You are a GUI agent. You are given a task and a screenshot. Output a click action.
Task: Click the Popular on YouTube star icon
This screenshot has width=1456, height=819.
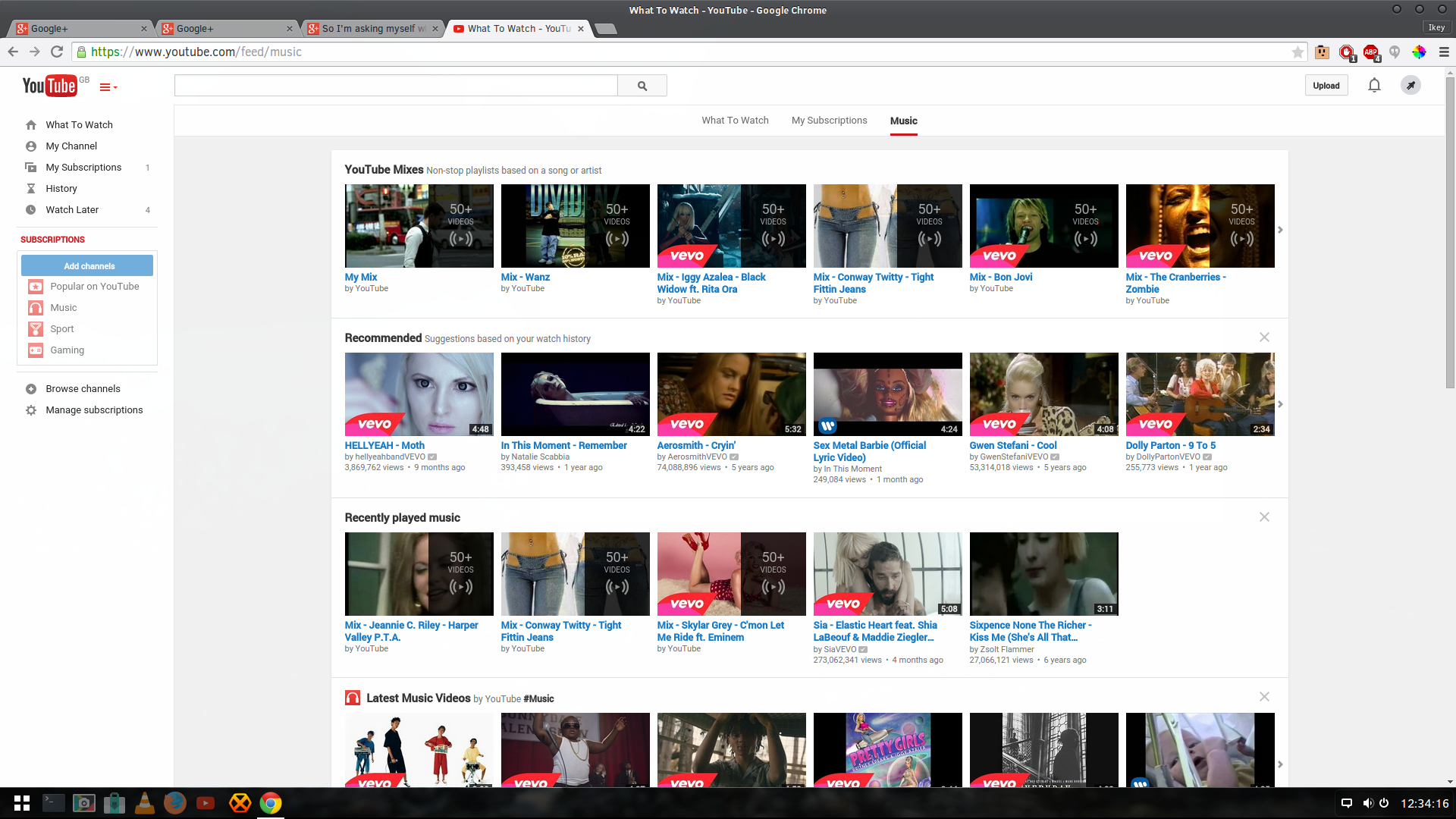click(36, 287)
